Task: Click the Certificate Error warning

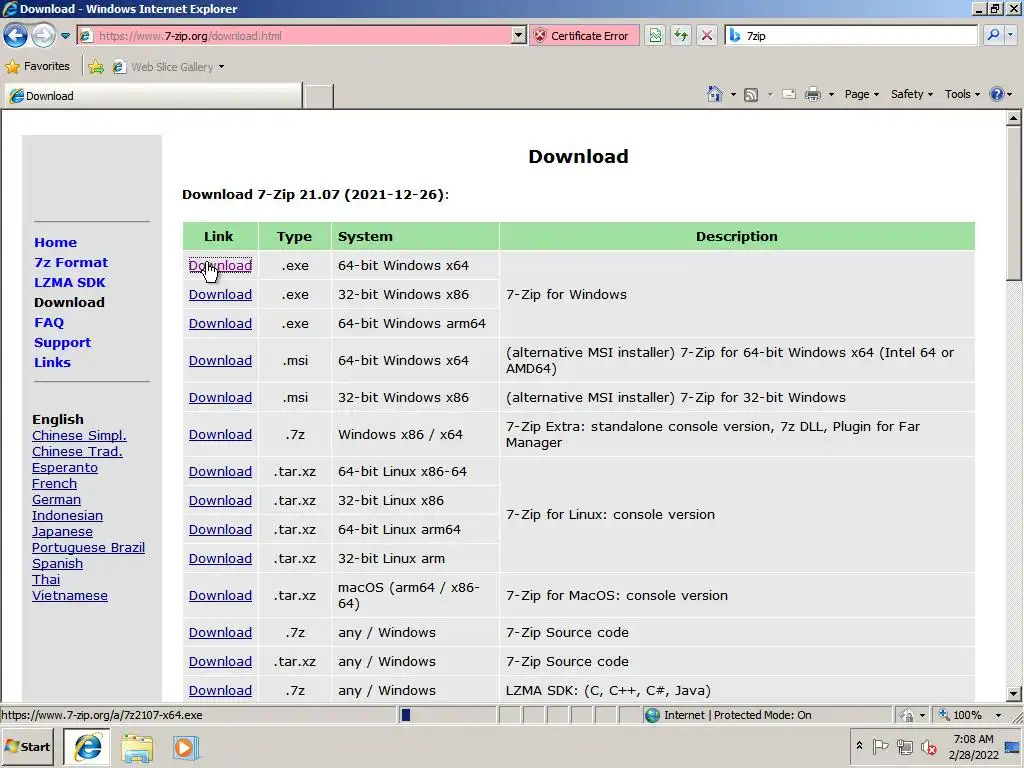Action: (582, 36)
